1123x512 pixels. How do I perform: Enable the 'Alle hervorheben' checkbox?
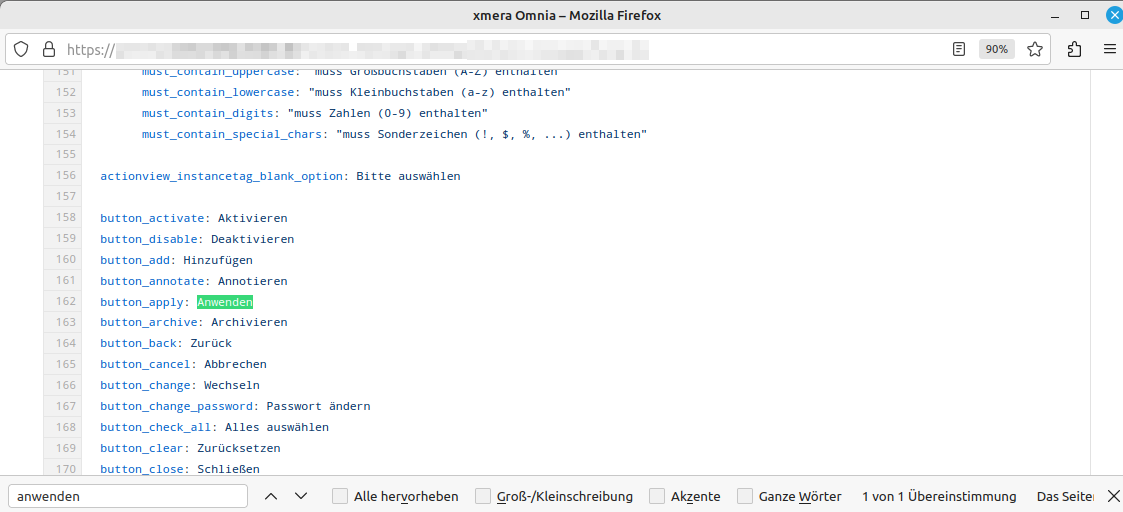(x=340, y=496)
